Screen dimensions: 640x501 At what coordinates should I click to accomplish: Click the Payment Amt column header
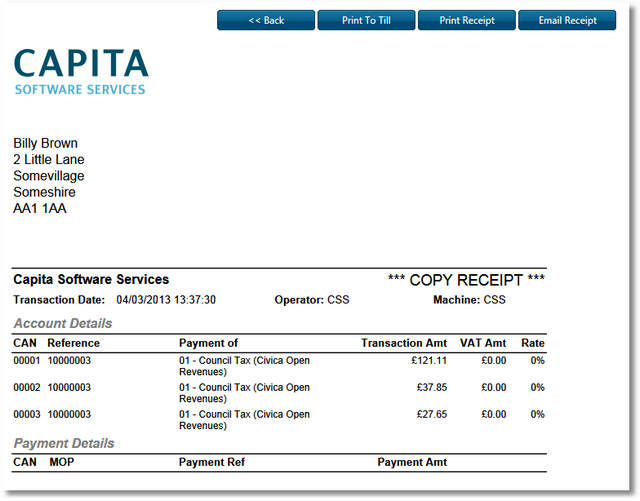point(412,462)
